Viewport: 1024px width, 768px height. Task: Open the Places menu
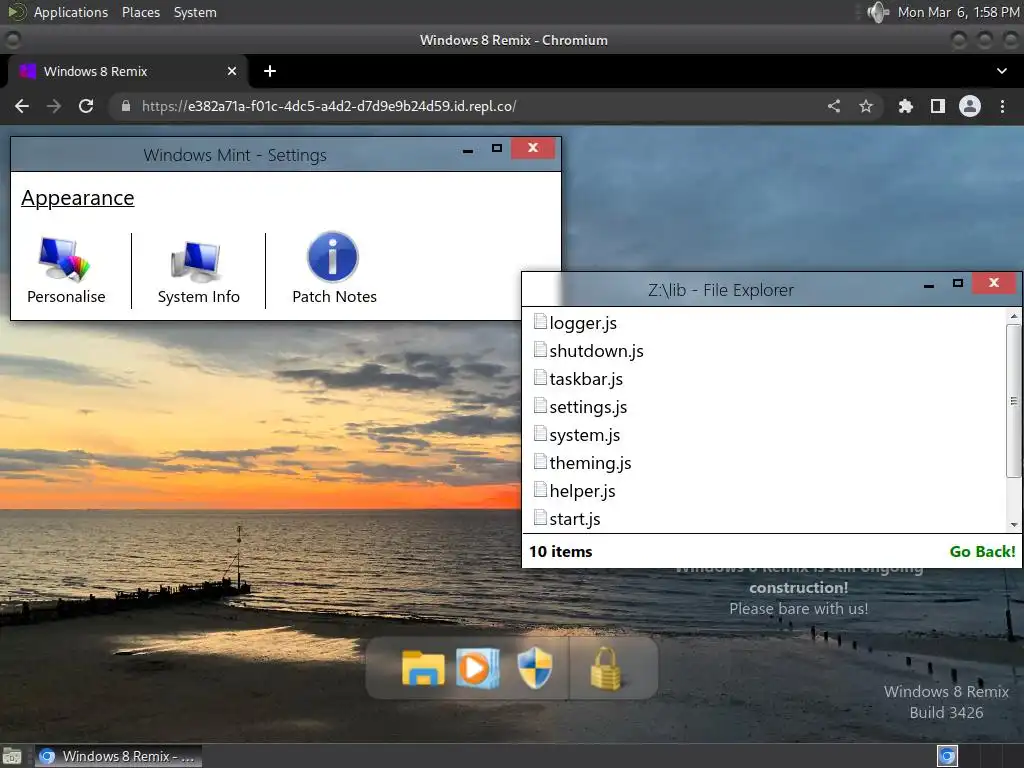pyautogui.click(x=140, y=12)
